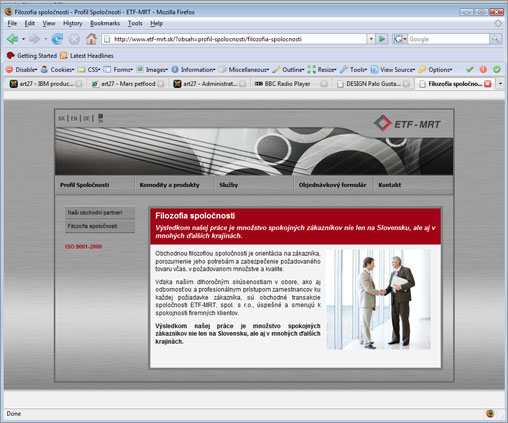The height and width of the screenshot is (423, 508).
Task: Go to the Home page icon
Action: coord(91,39)
